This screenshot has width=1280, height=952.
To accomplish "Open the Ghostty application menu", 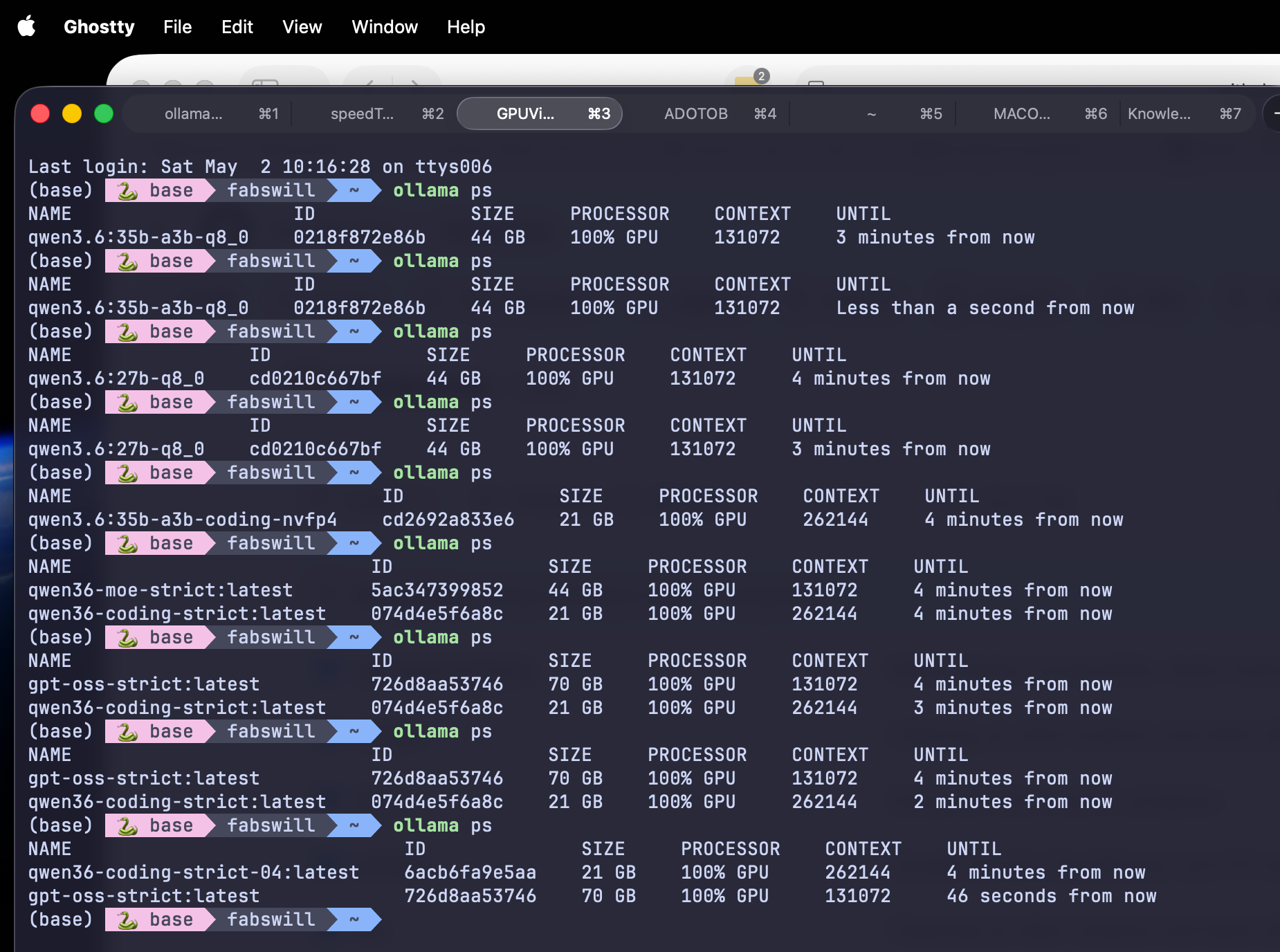I will click(x=99, y=27).
